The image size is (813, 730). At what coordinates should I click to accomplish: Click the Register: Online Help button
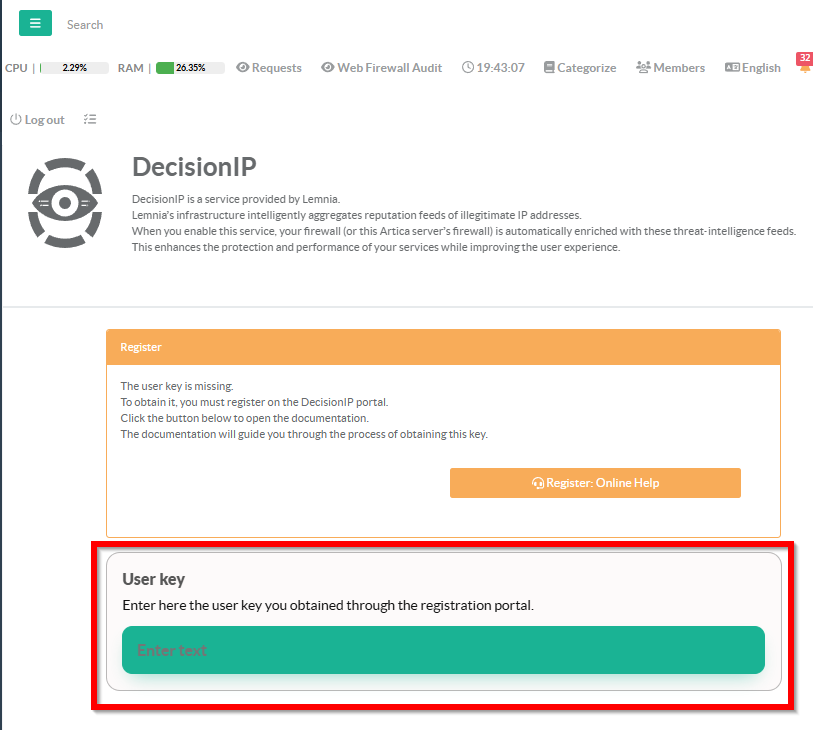tap(595, 483)
